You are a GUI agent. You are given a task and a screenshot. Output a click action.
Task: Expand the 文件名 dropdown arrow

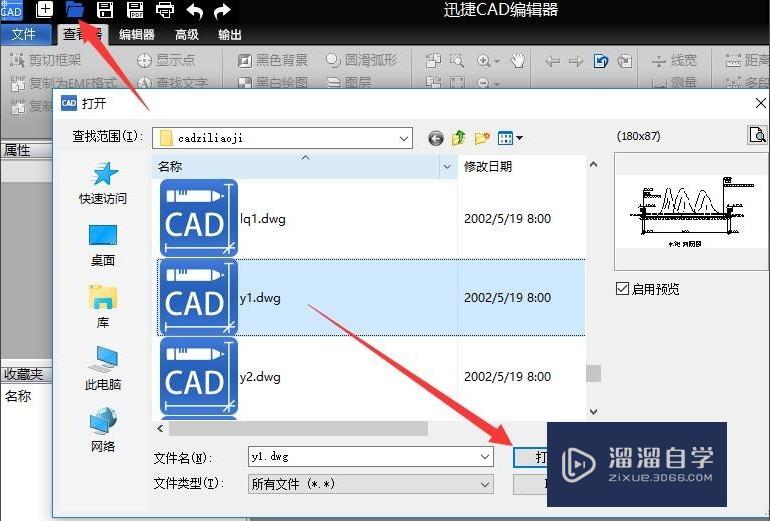coord(485,457)
